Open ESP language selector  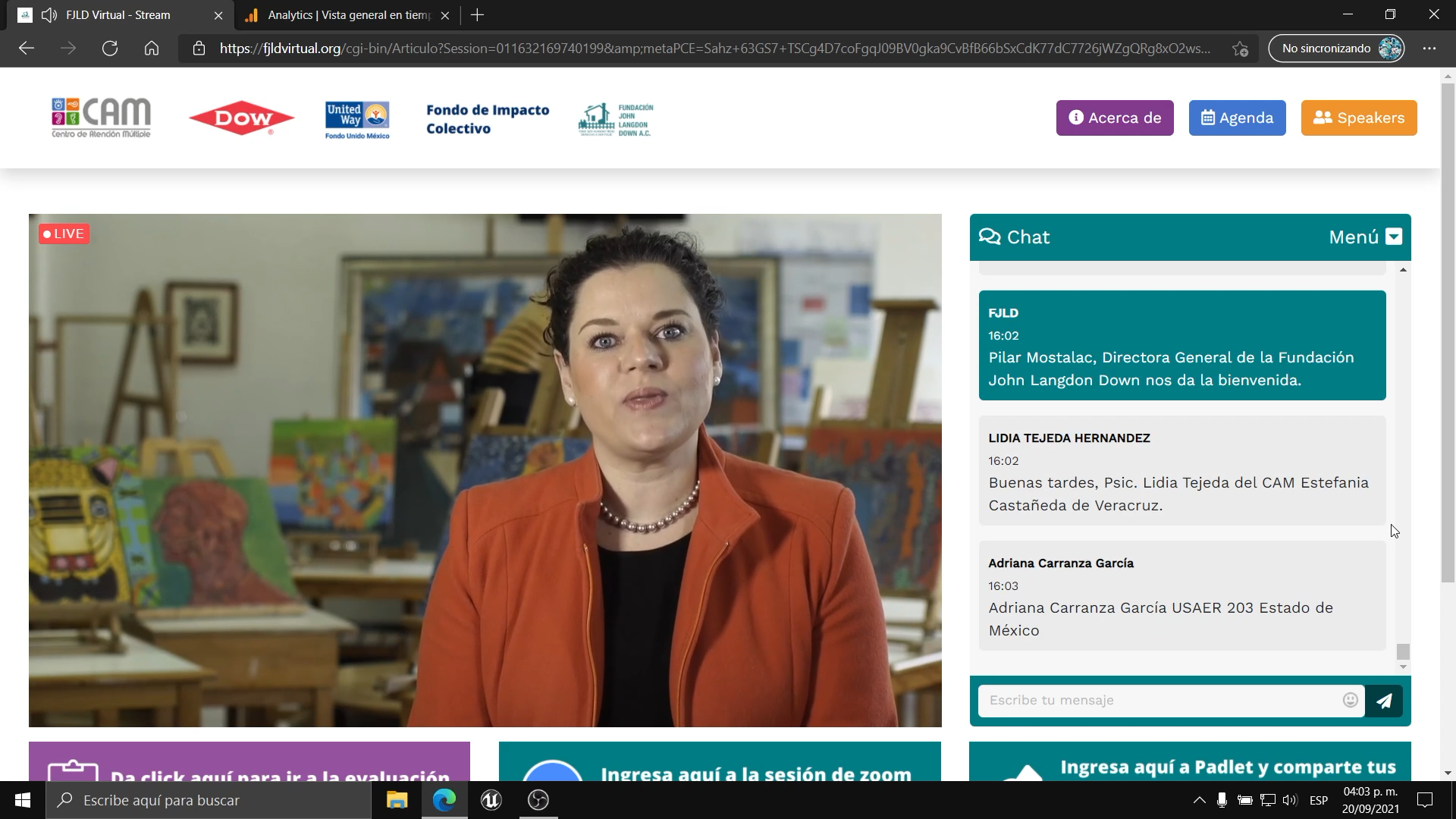pyautogui.click(x=1319, y=800)
